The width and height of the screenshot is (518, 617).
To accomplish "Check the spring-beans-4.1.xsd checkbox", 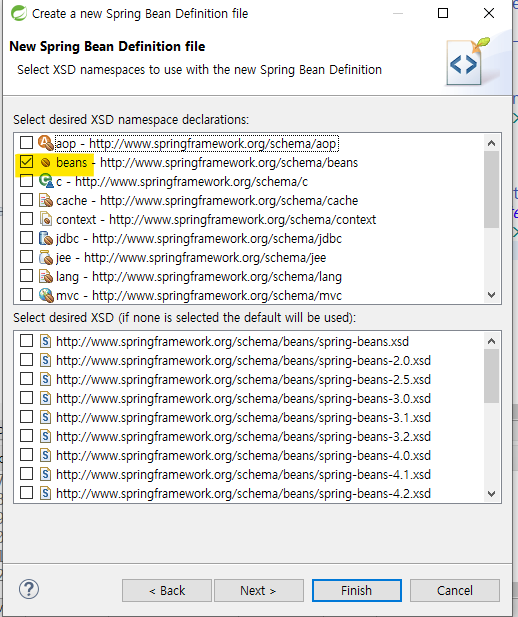I will pos(26,473).
